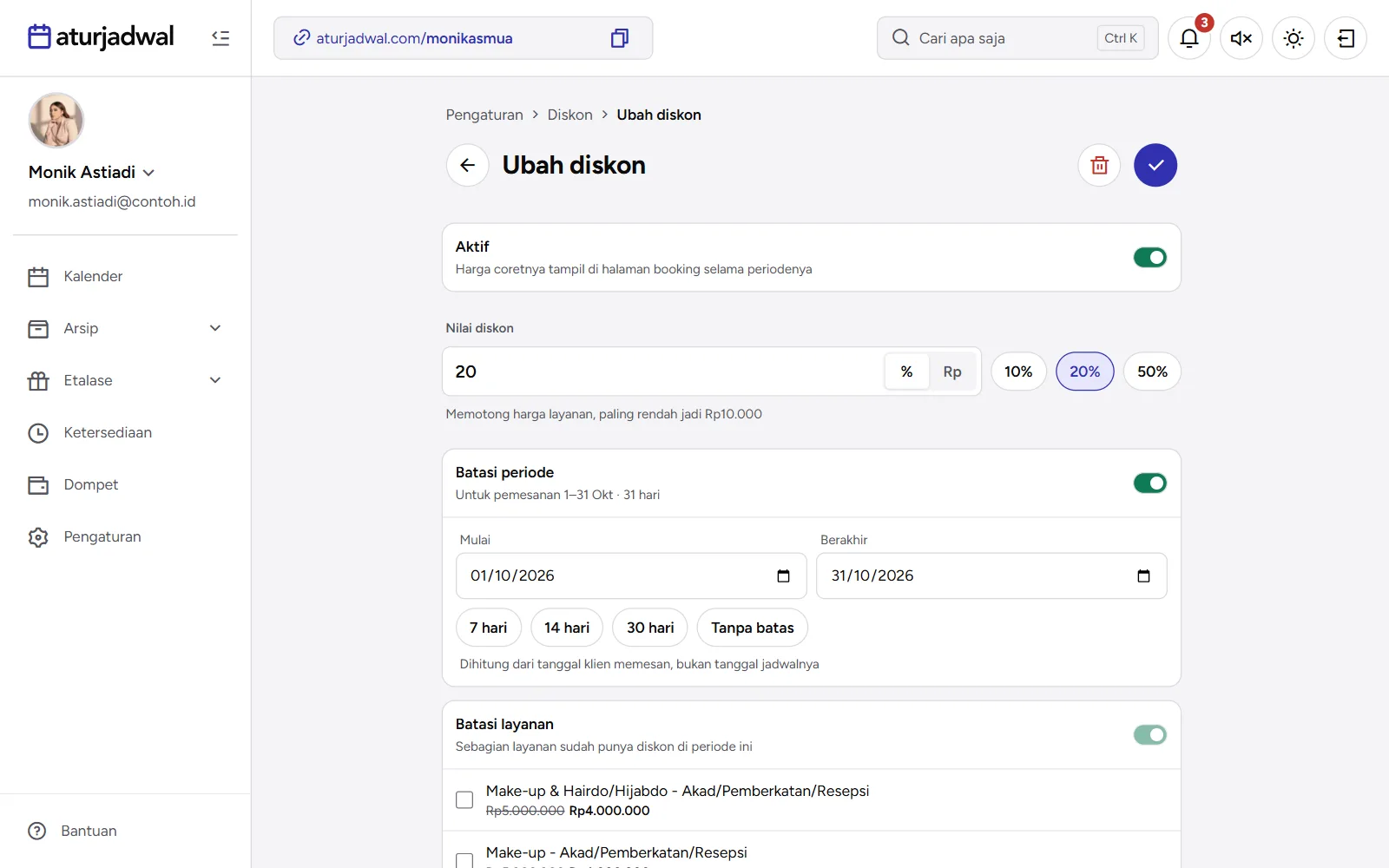
Task: Open the Monik Astiadi account dropdown
Action: 92,172
